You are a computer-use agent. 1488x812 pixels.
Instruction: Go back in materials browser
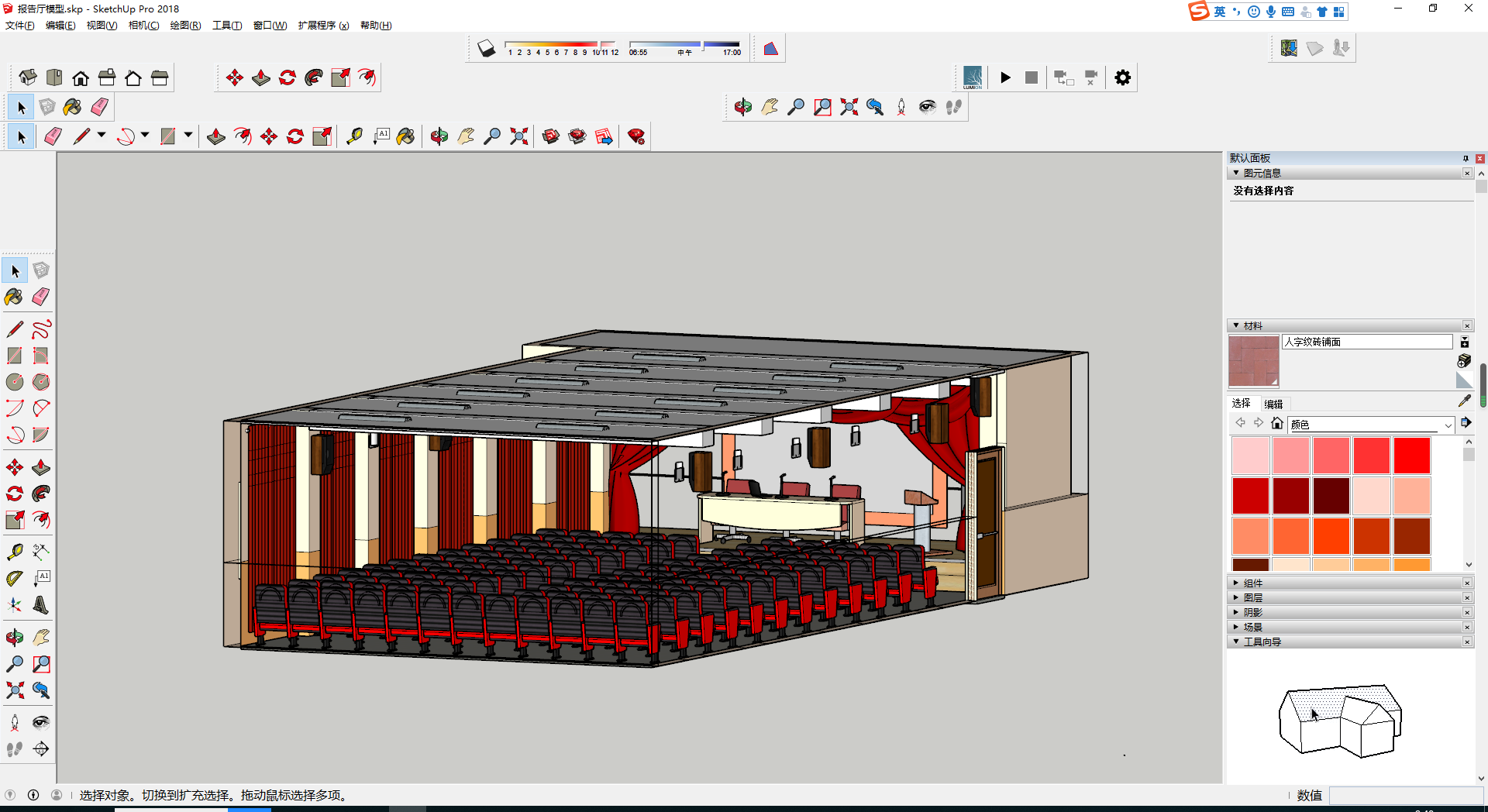[1240, 423]
